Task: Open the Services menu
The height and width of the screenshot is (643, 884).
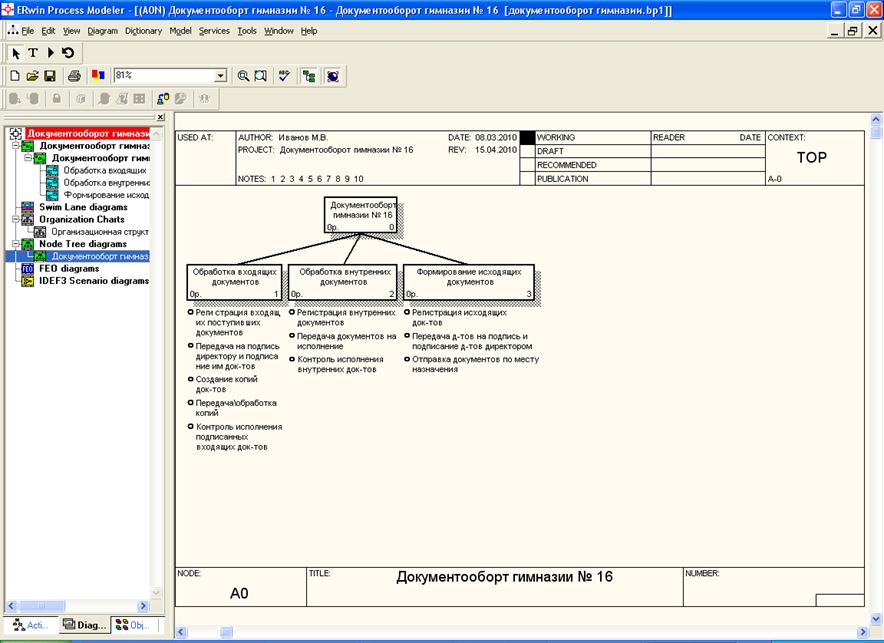Action: tap(214, 31)
